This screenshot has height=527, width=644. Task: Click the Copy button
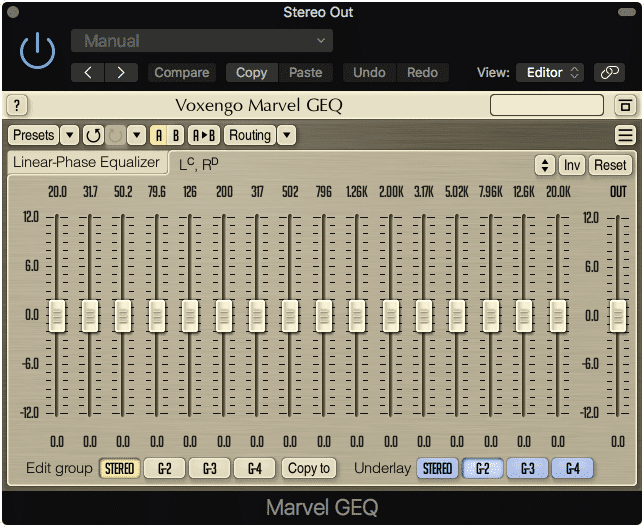pyautogui.click(x=251, y=73)
